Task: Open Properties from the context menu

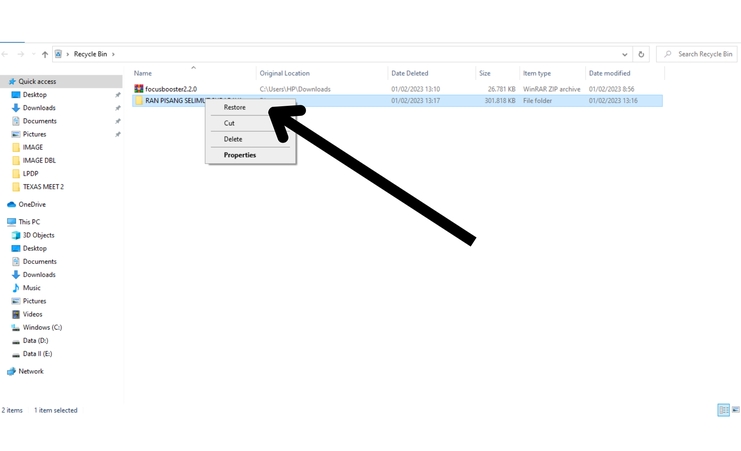Action: pyautogui.click(x=240, y=155)
